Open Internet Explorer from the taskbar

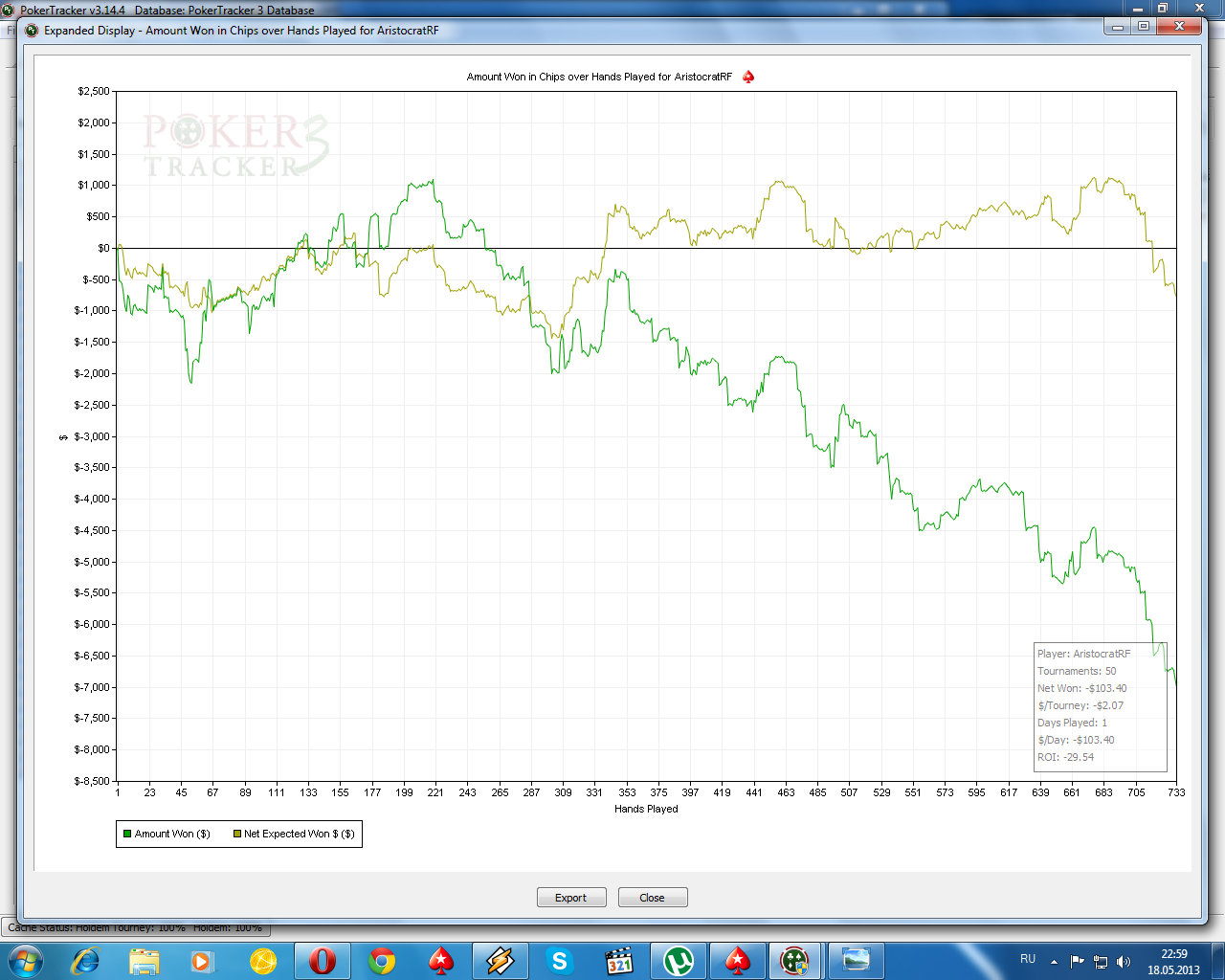[x=85, y=960]
